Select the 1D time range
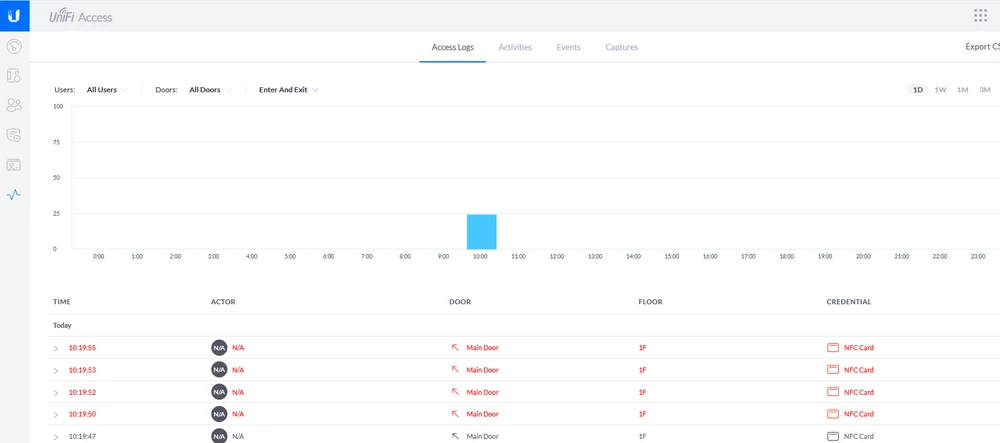This screenshot has height=443, width=1000. [x=918, y=90]
